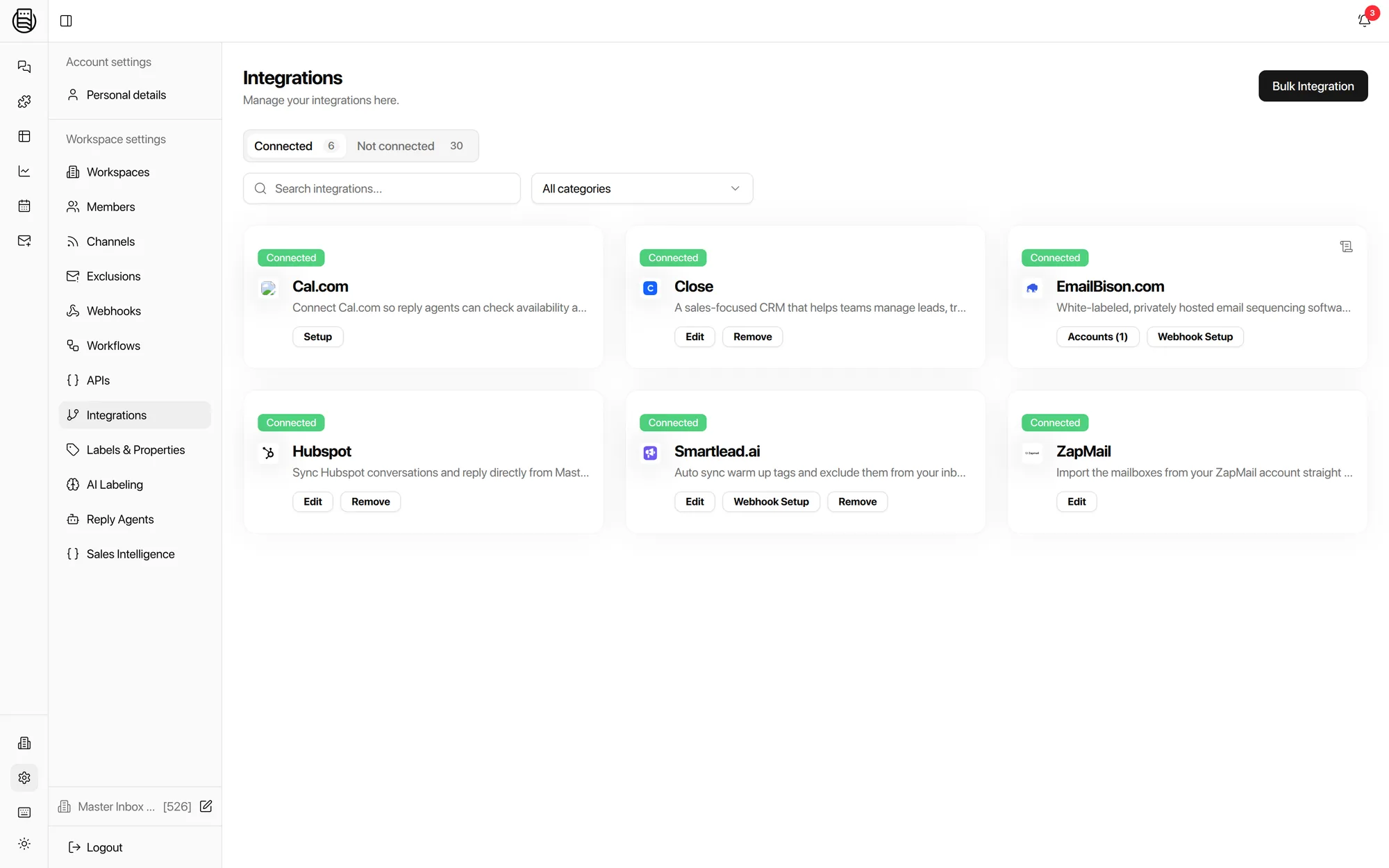Screen dimensions: 1389x868
Task: Open Personal details settings
Action: 135,95
